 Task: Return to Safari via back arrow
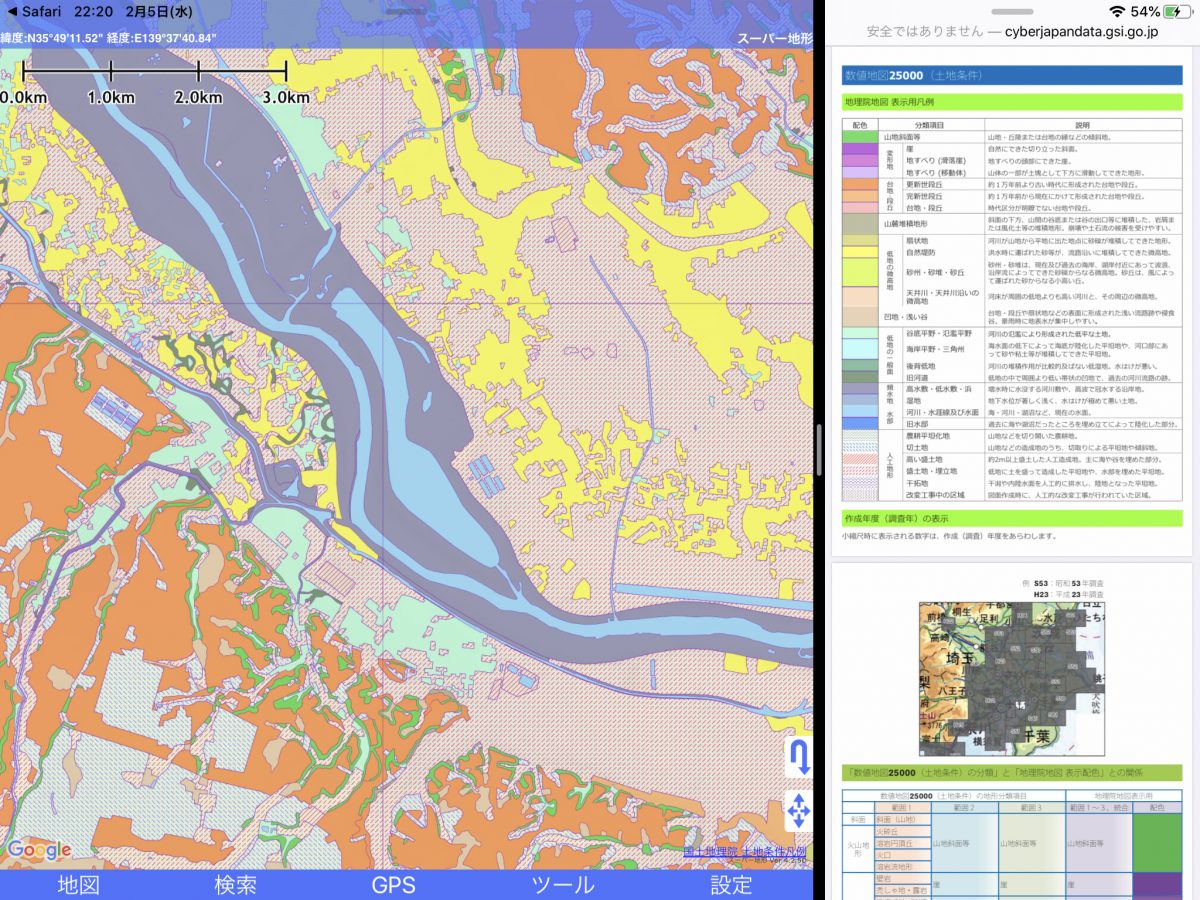(x=34, y=12)
